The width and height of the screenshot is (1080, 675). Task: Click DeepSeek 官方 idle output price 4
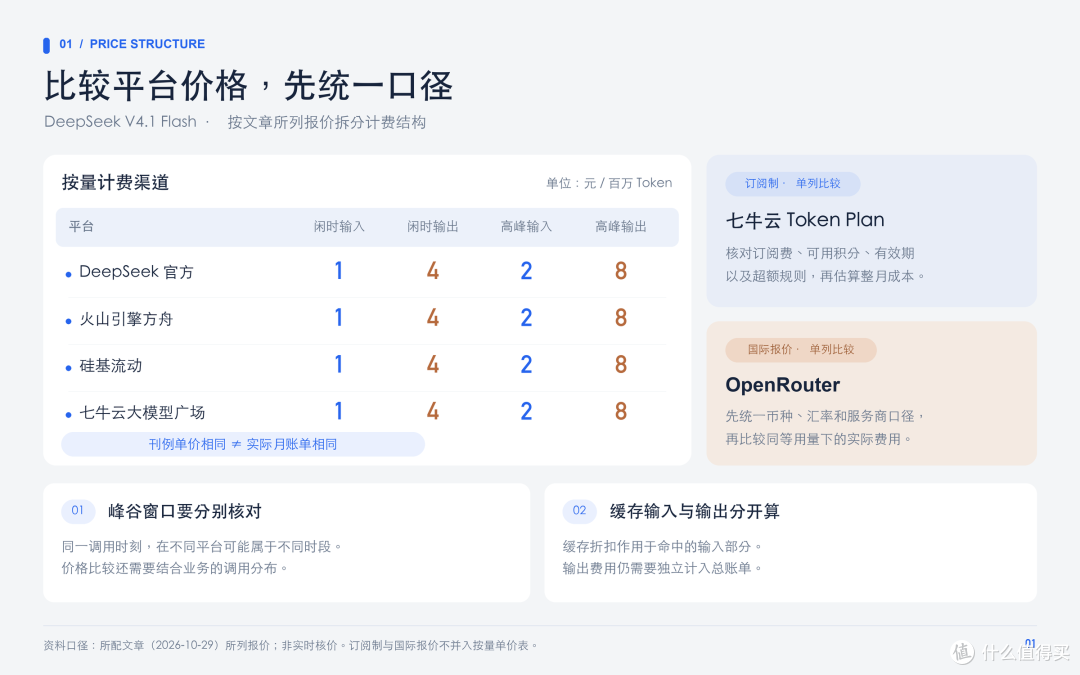[433, 271]
